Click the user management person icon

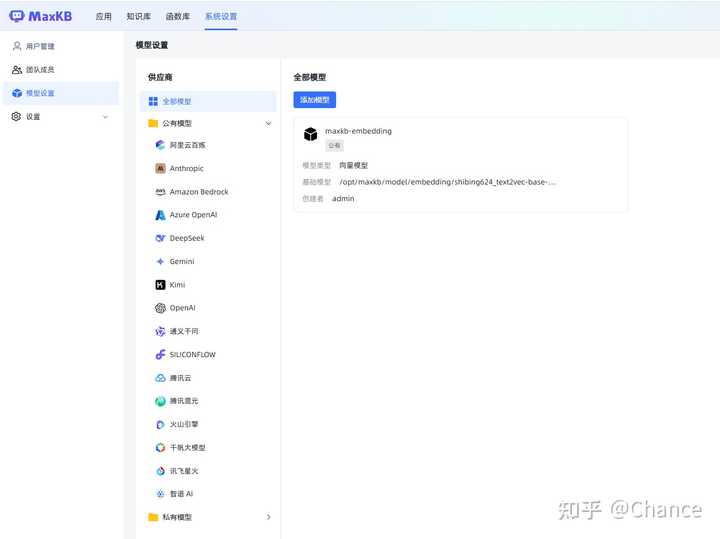(x=17, y=46)
